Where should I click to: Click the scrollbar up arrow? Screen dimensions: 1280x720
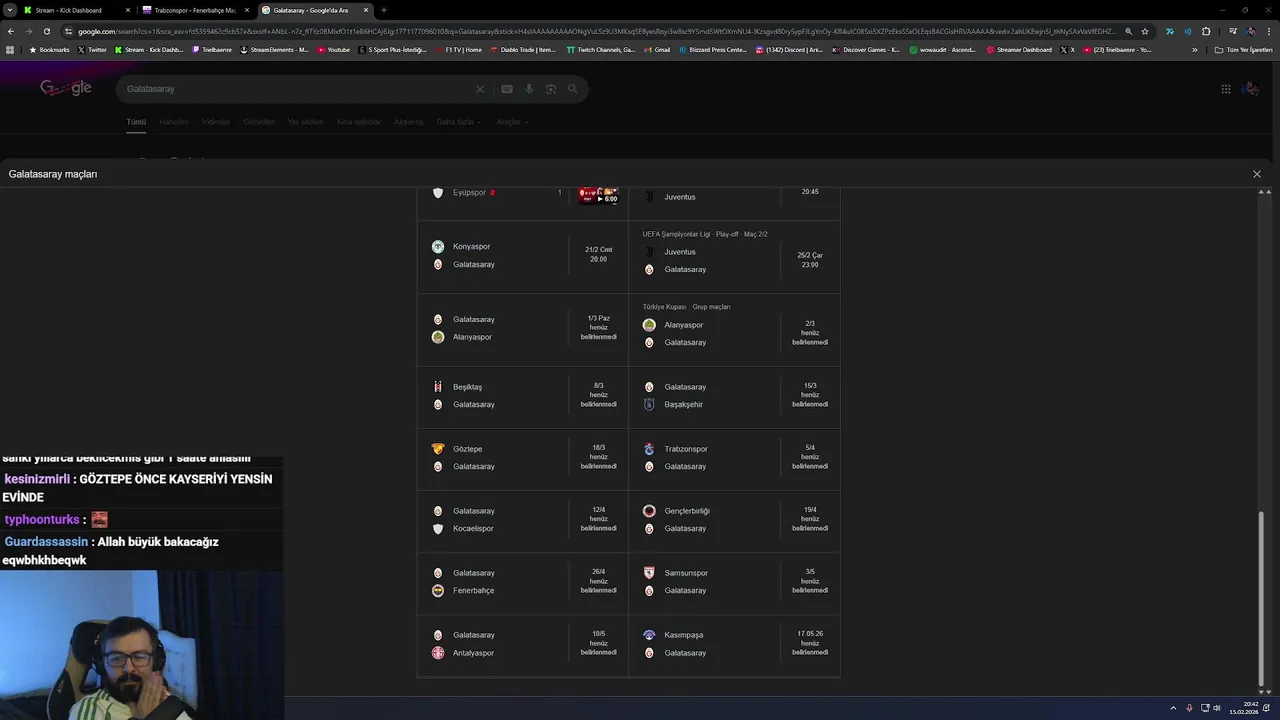[x=1262, y=192]
